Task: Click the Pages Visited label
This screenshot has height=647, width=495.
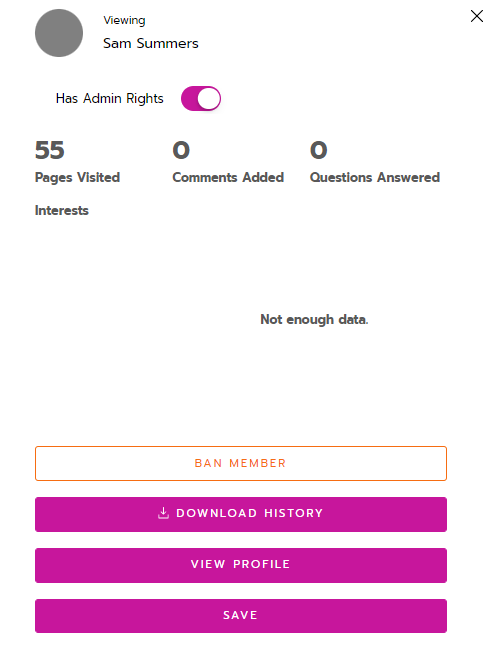Action: [x=78, y=177]
